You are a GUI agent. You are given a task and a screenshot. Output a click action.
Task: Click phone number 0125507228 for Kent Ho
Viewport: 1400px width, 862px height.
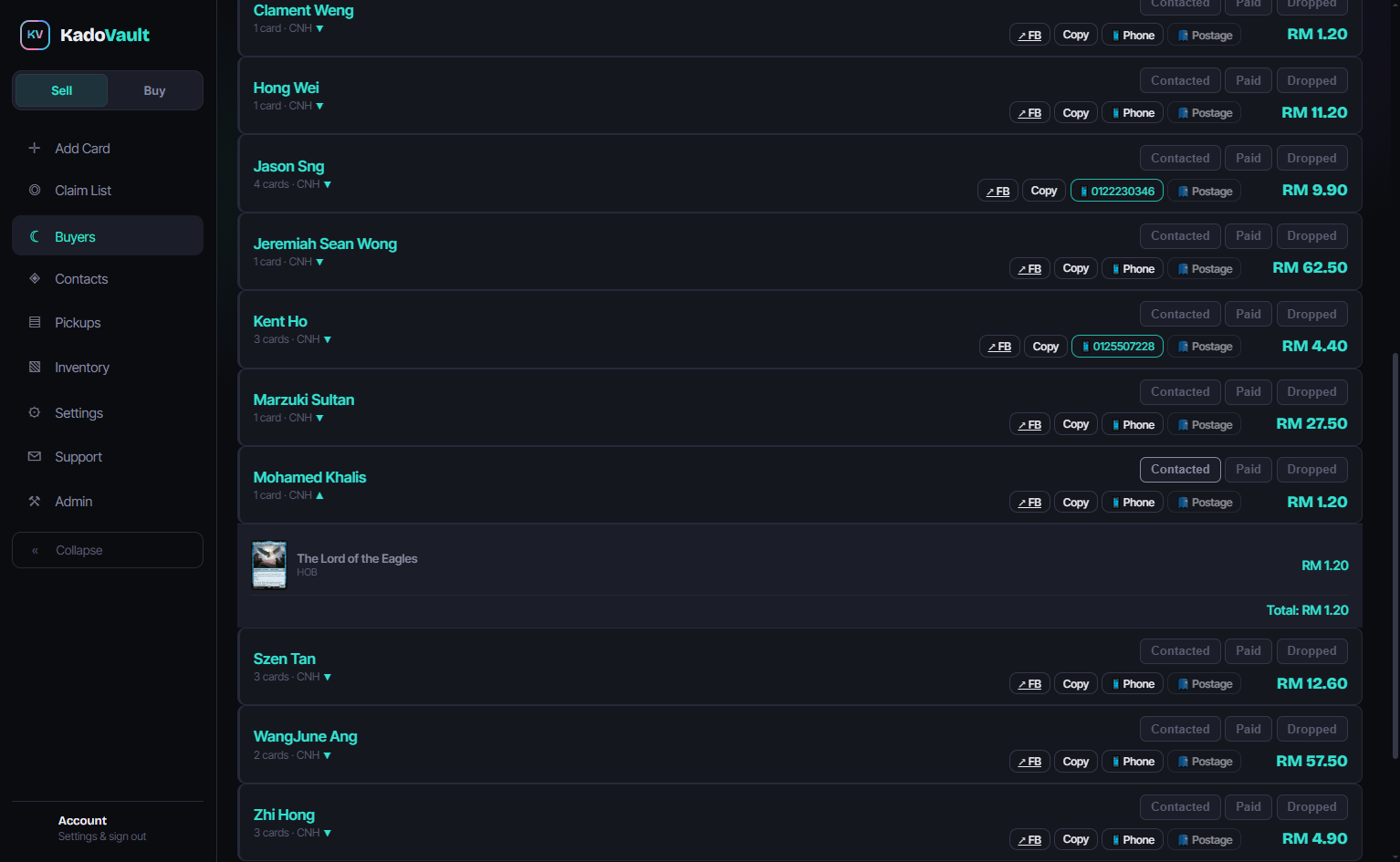tap(1118, 347)
